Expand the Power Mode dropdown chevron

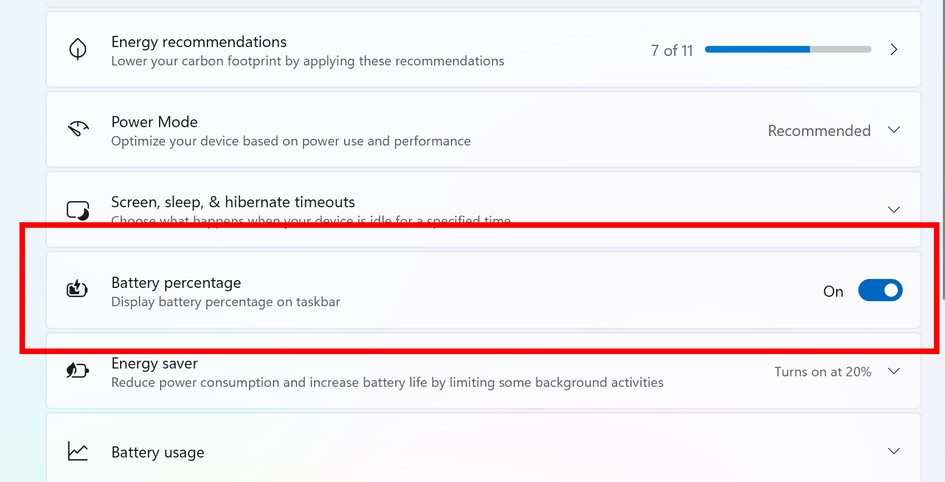point(894,130)
